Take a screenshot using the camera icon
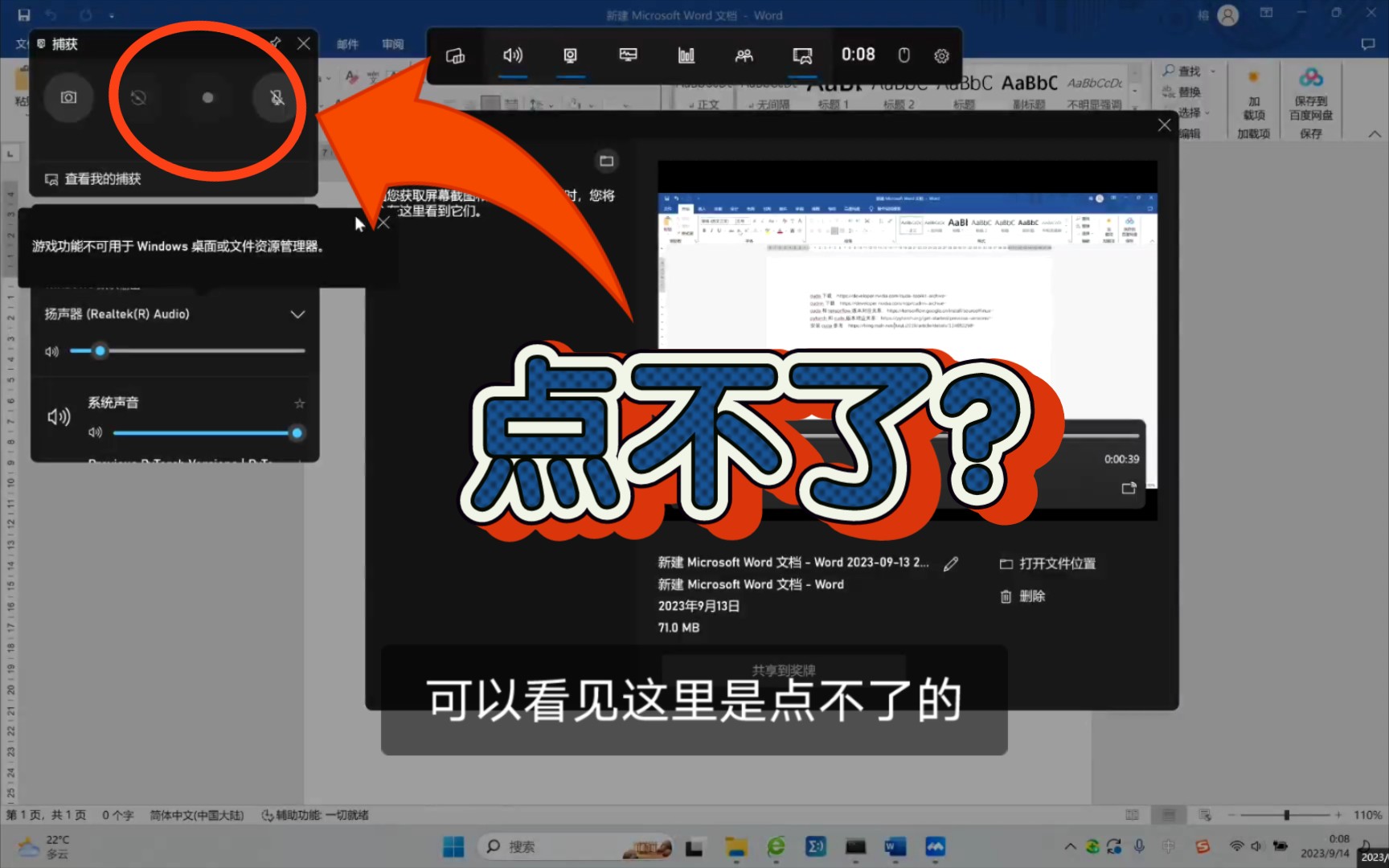 [x=68, y=97]
